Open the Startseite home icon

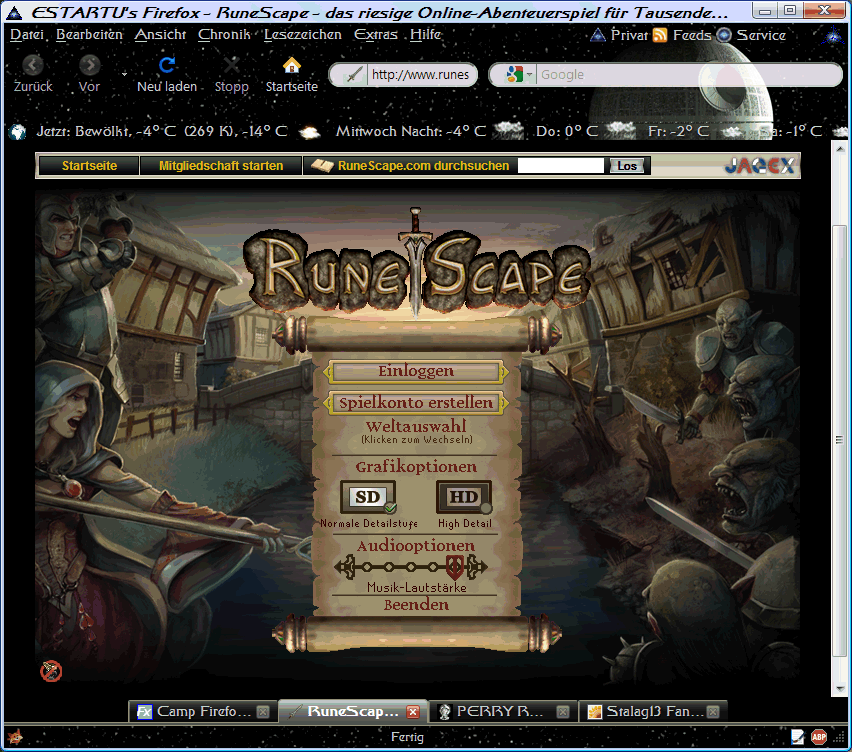(x=292, y=65)
